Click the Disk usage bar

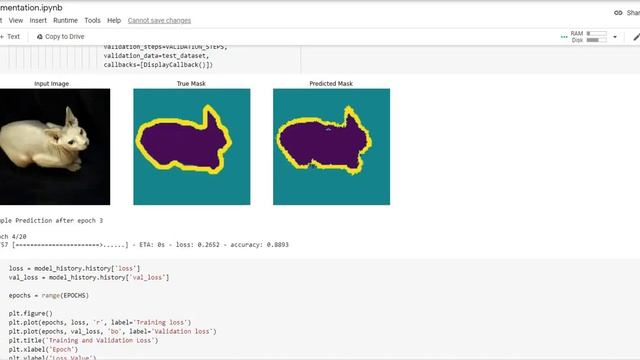596,40
